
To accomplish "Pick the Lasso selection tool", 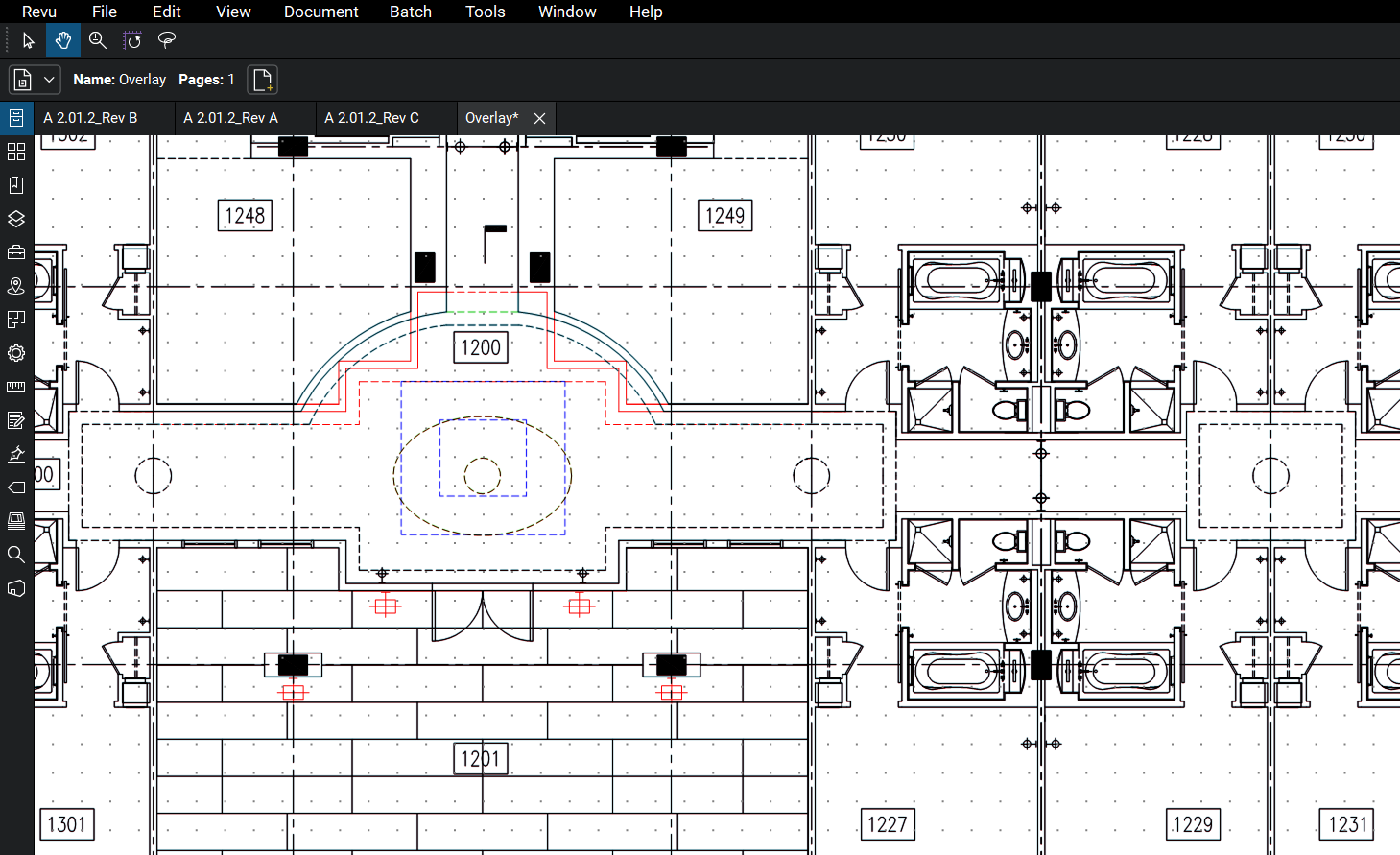I will pos(166,40).
